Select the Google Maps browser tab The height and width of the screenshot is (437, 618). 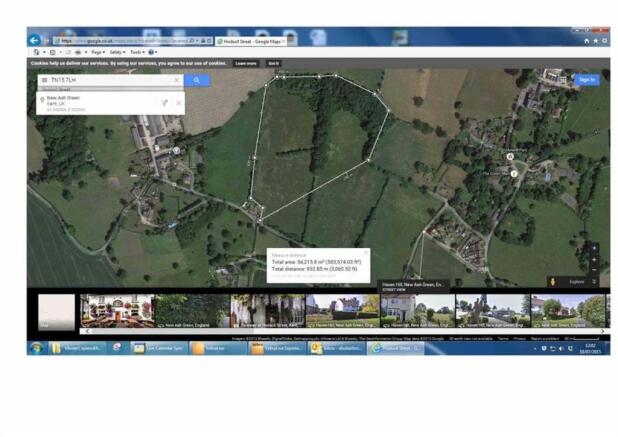pos(251,41)
